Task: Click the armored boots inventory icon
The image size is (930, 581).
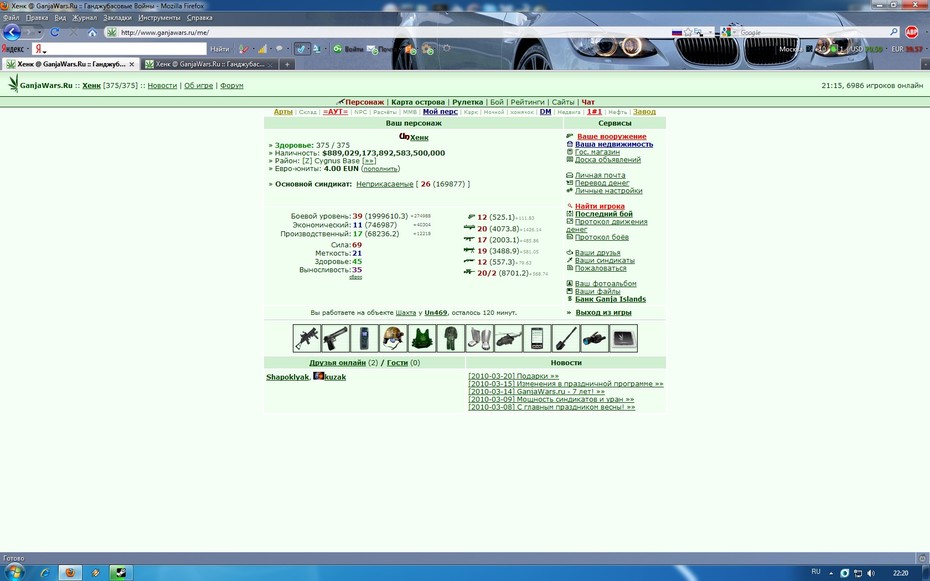Action: click(x=479, y=338)
